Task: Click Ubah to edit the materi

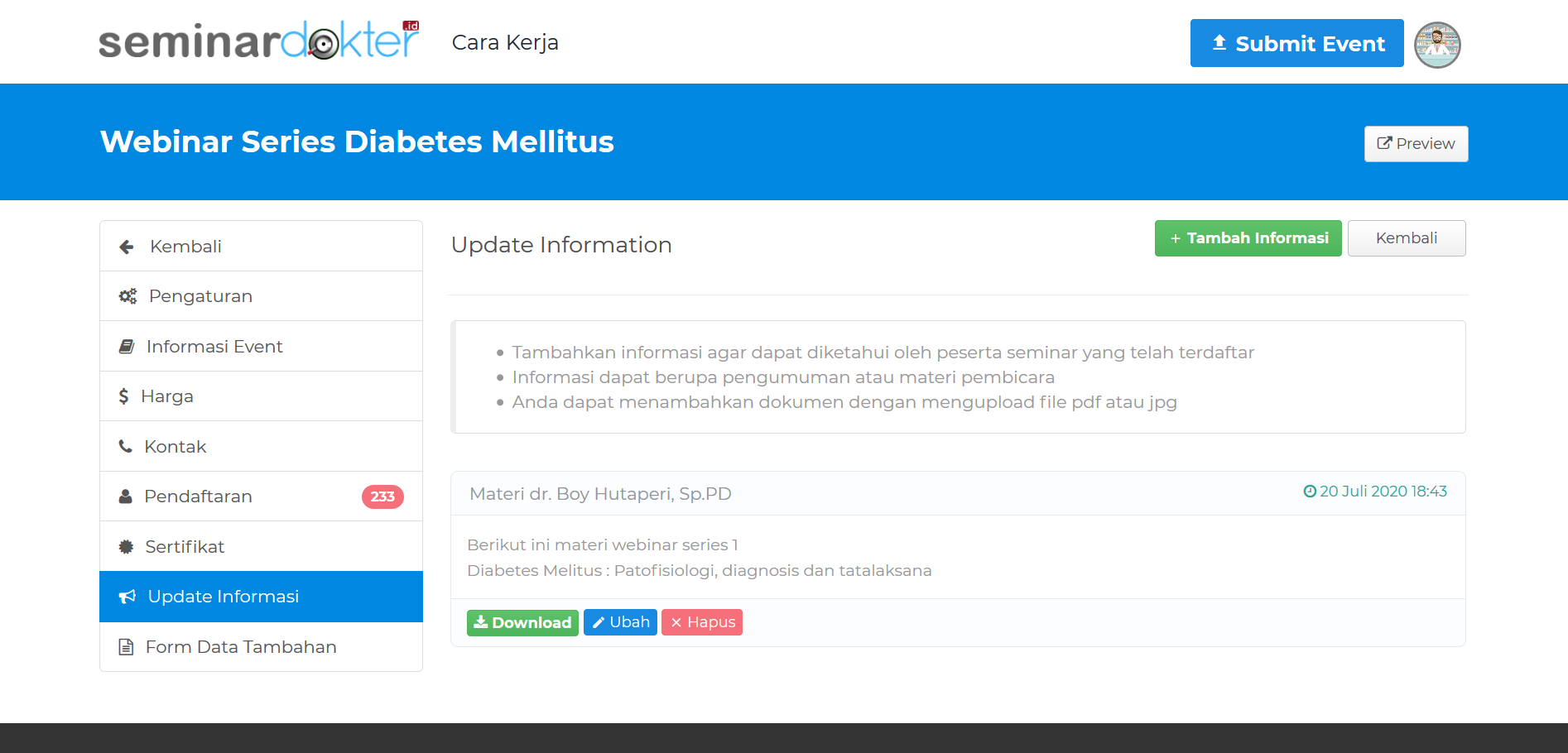Action: 620,622
